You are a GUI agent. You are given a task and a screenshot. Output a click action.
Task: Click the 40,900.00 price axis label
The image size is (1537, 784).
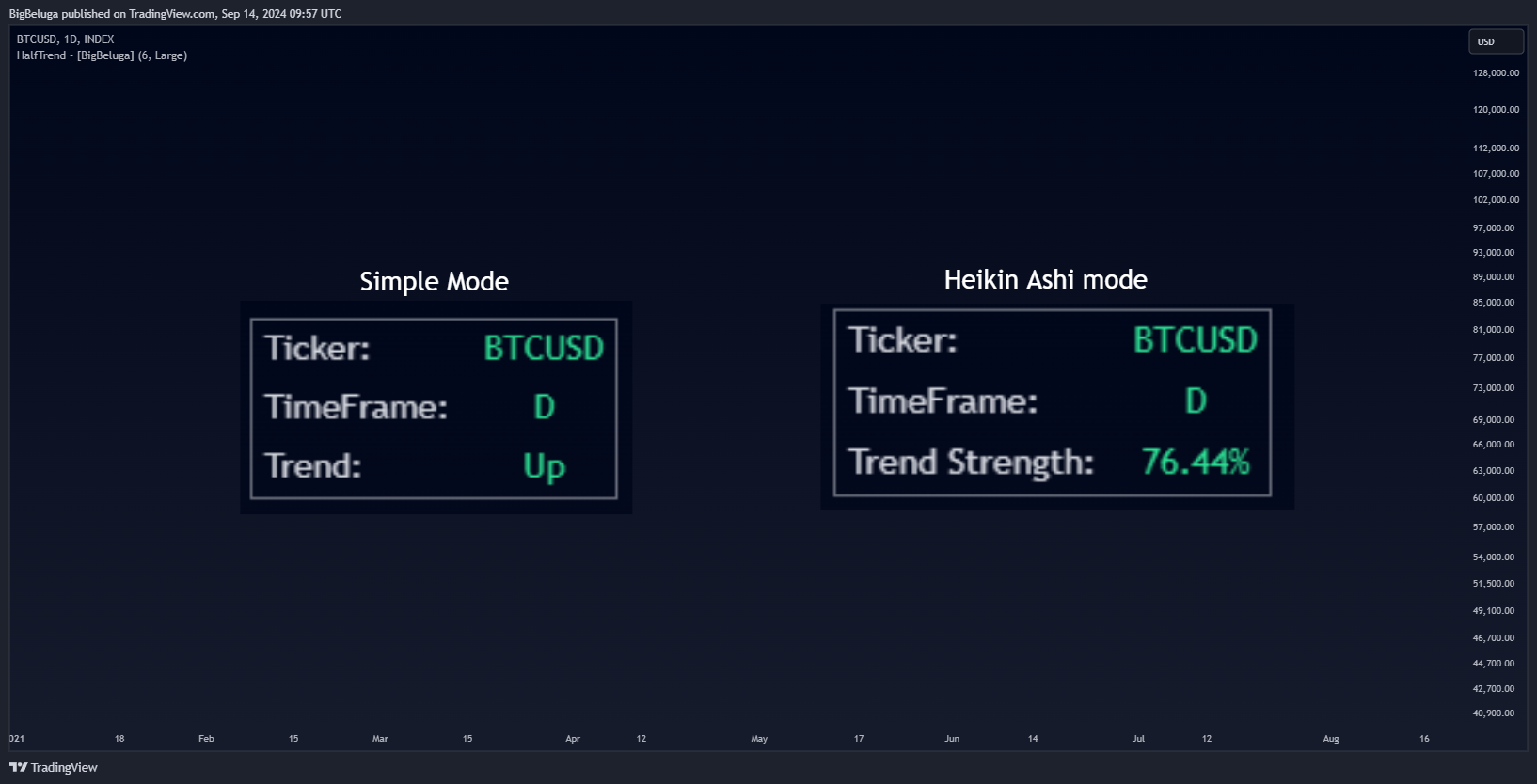point(1494,713)
